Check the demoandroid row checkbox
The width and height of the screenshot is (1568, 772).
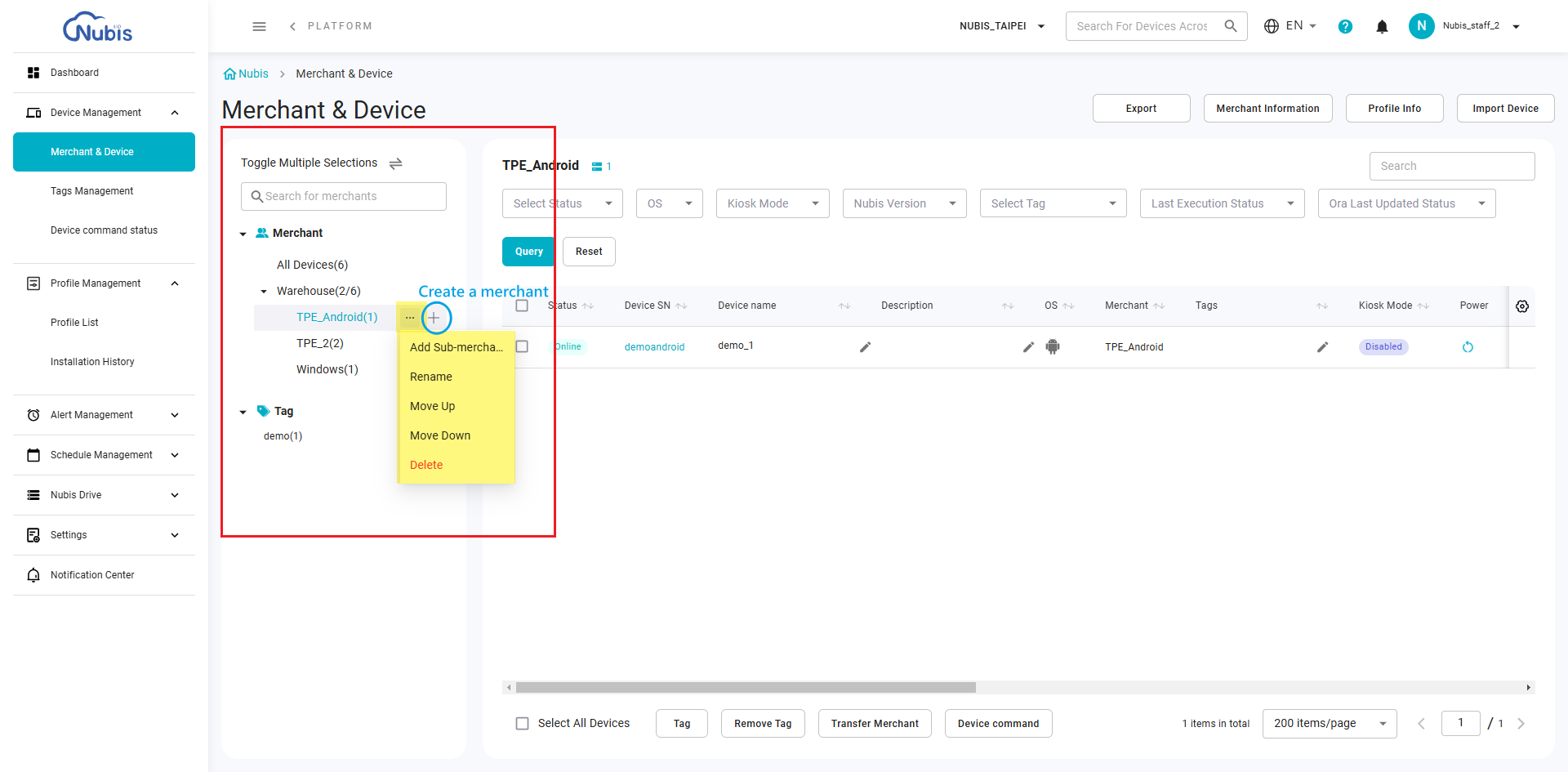coord(522,346)
